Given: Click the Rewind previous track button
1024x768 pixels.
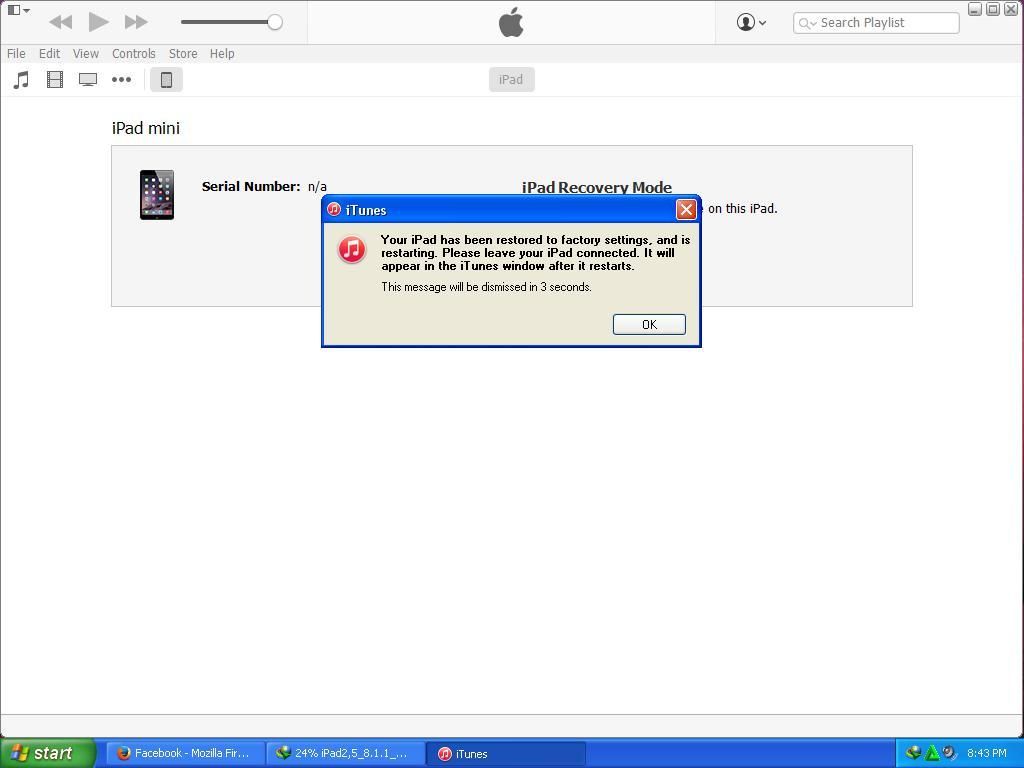Looking at the screenshot, I should pos(60,22).
